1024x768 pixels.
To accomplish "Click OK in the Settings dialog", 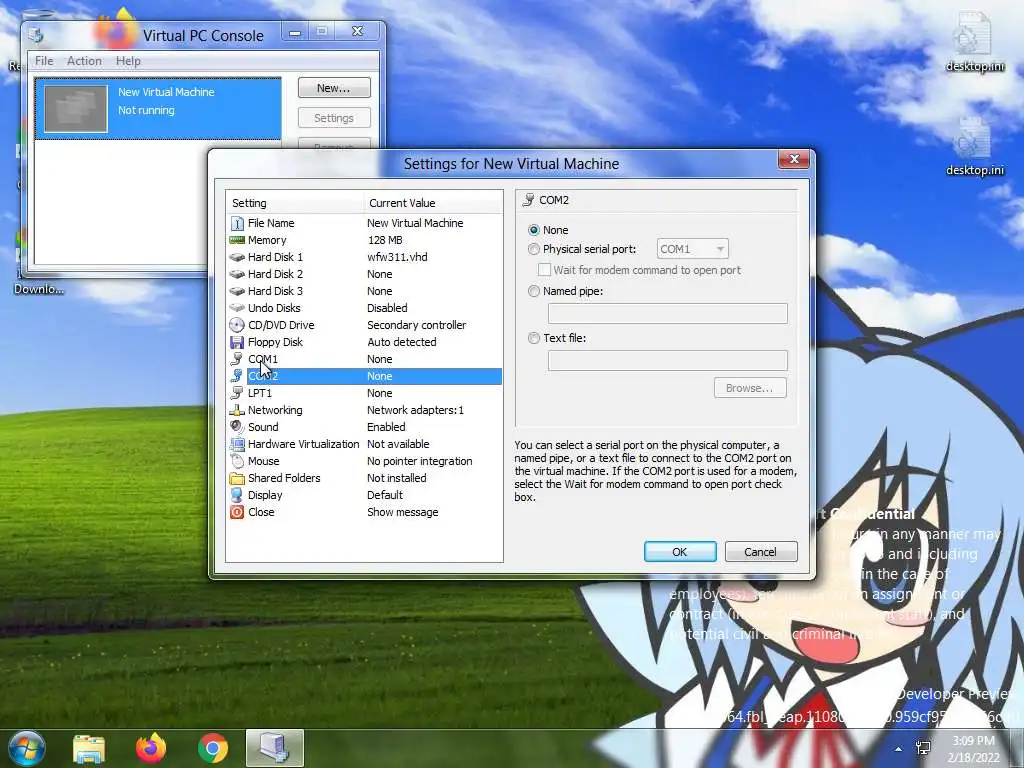I will tap(680, 552).
